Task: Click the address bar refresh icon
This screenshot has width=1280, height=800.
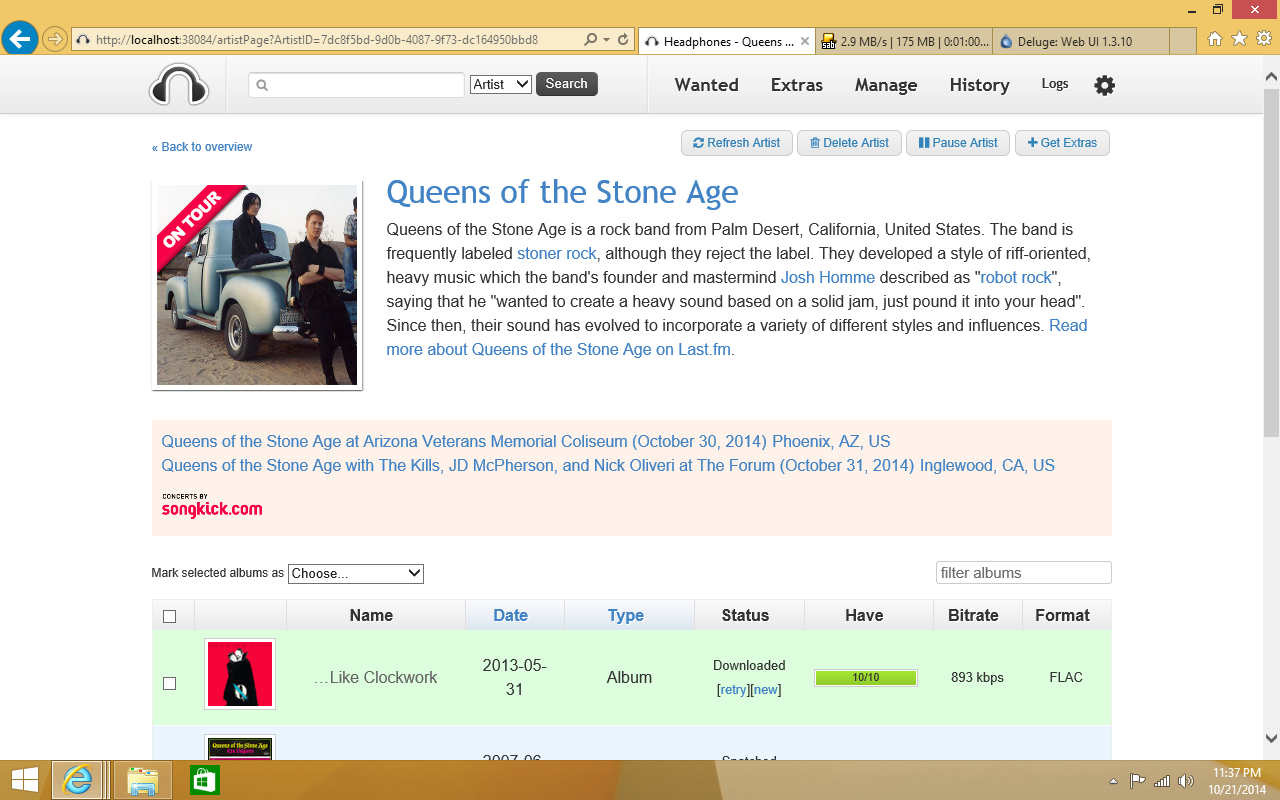Action: pyautogui.click(x=623, y=40)
